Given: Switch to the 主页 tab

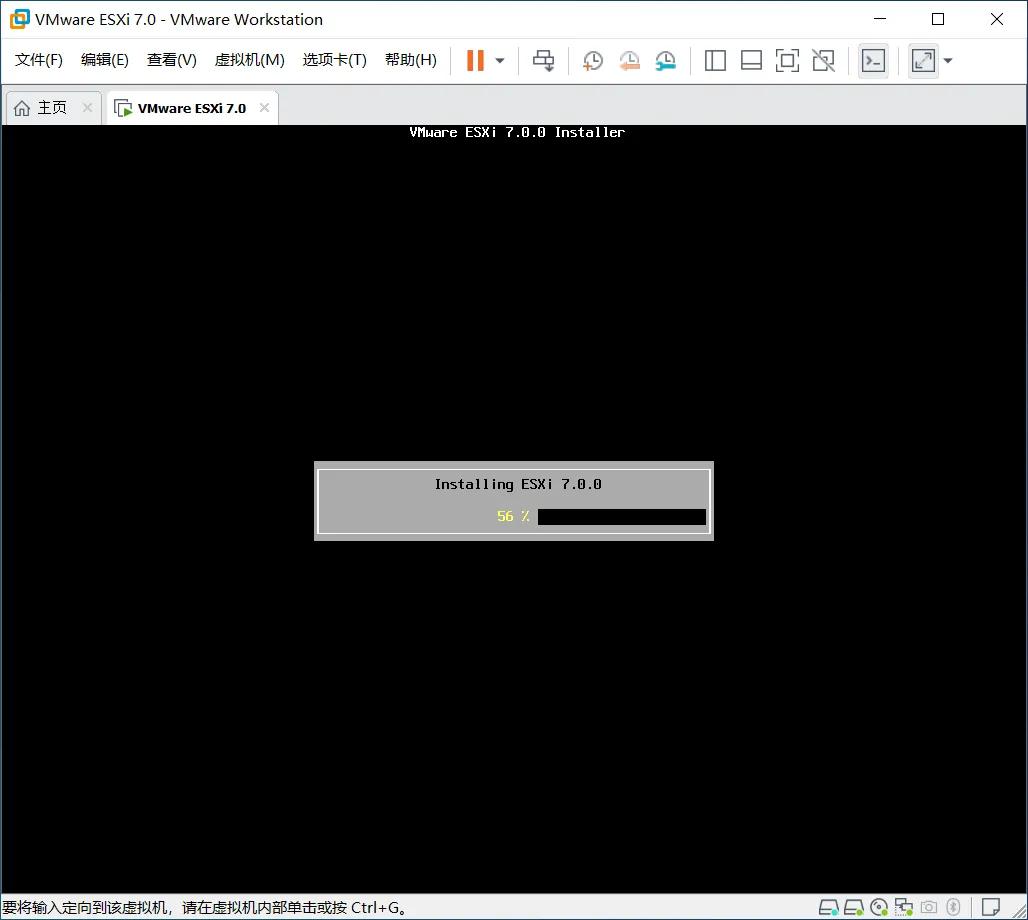Looking at the screenshot, I should pyautogui.click(x=52, y=106).
